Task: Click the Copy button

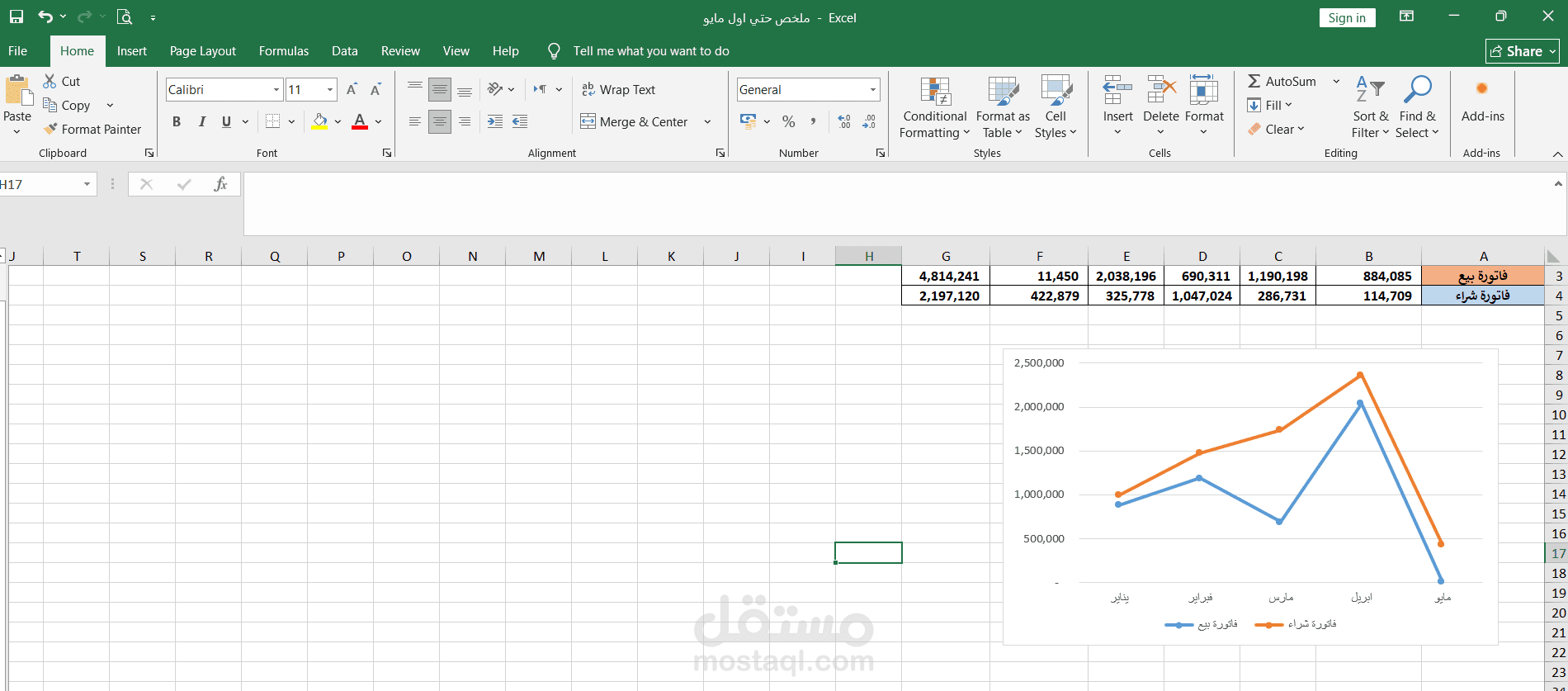Action: point(67,105)
